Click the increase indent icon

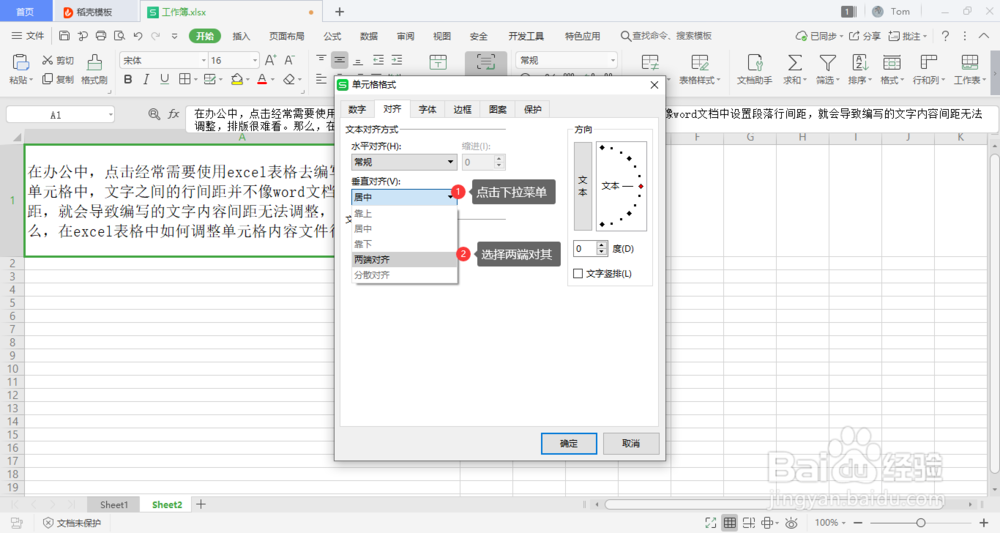coord(397,60)
